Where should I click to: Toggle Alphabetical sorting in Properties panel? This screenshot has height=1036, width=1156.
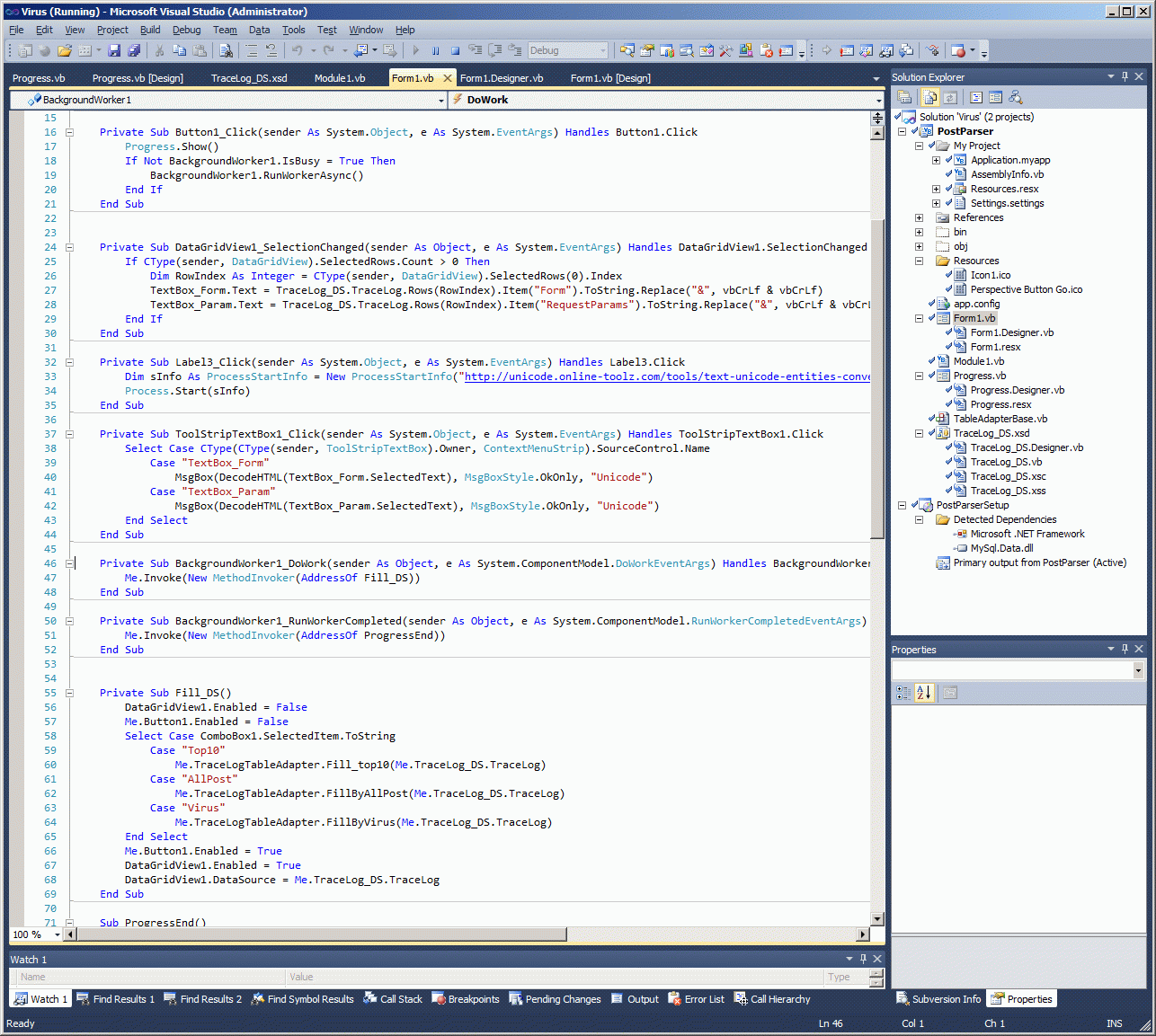pos(924,693)
